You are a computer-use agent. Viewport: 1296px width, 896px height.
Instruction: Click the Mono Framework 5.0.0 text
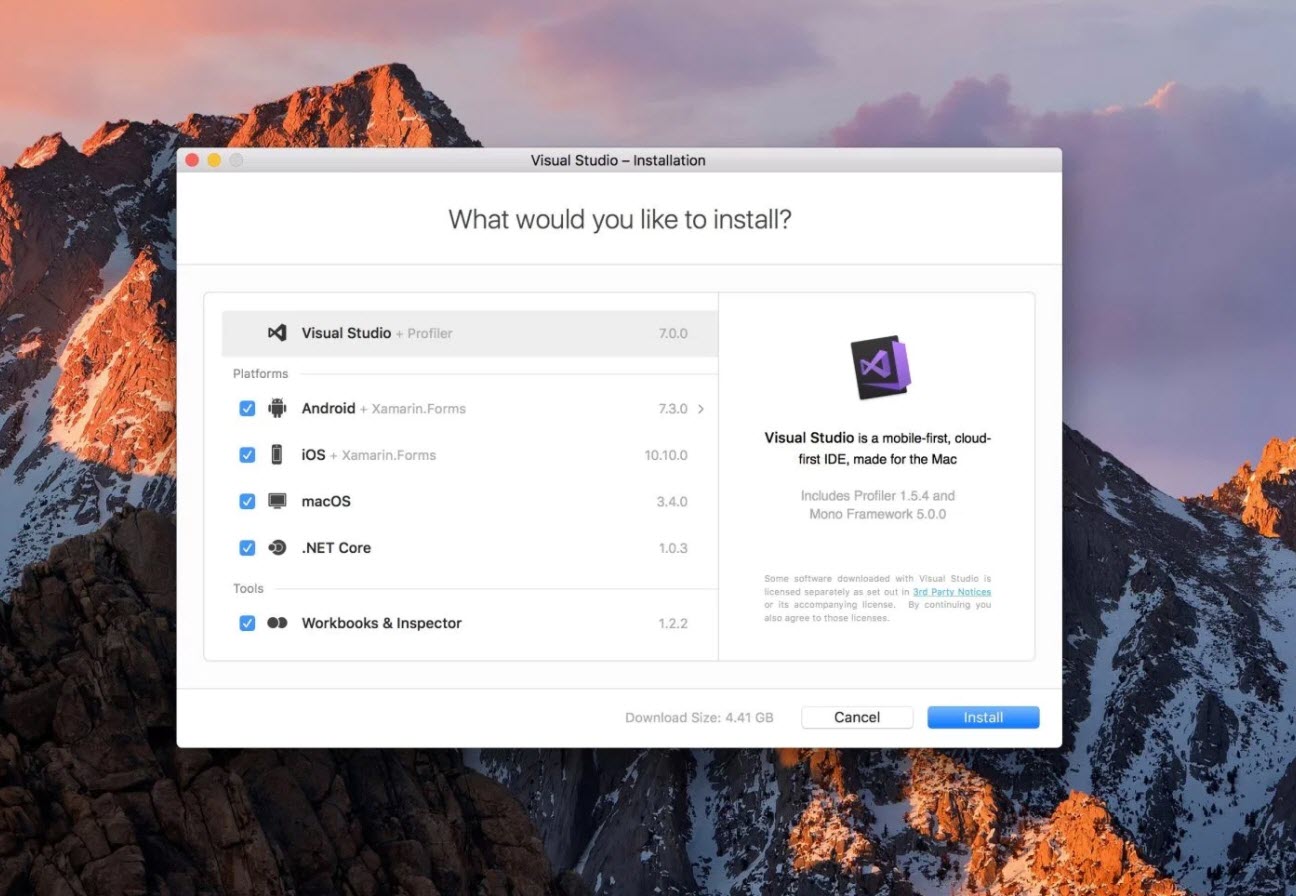click(877, 514)
